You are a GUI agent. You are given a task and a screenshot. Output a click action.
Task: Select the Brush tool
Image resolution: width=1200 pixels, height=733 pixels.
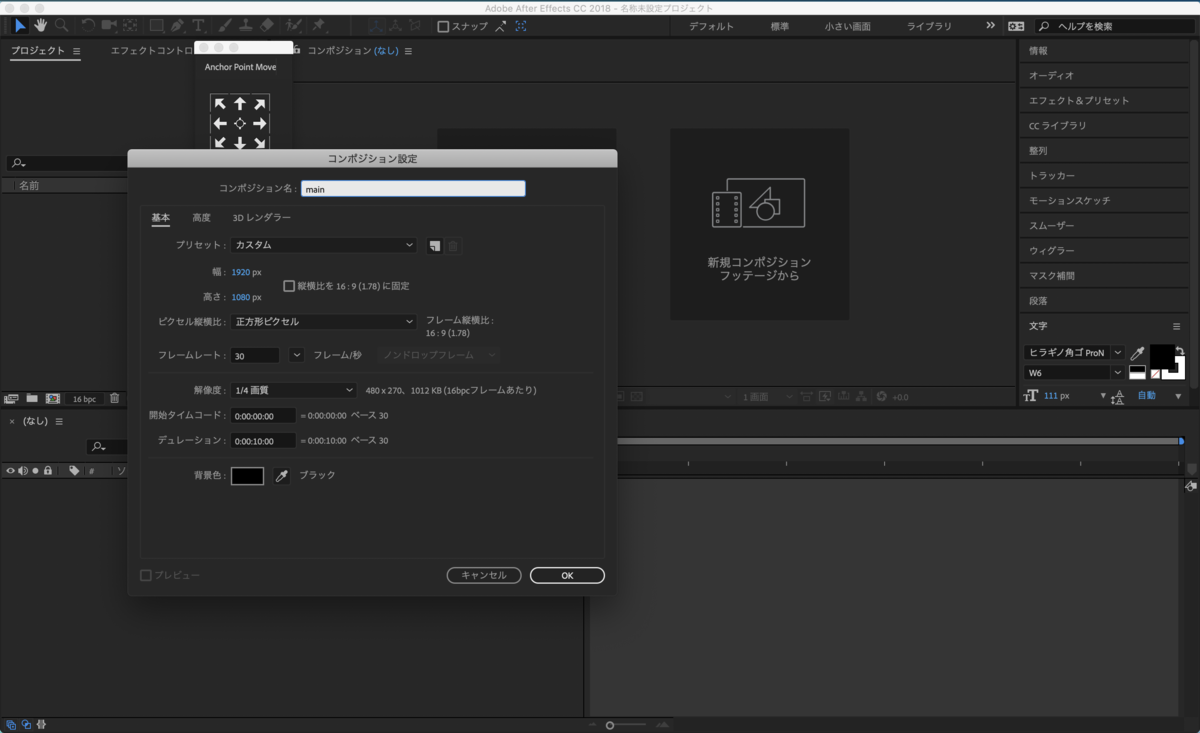pos(225,25)
